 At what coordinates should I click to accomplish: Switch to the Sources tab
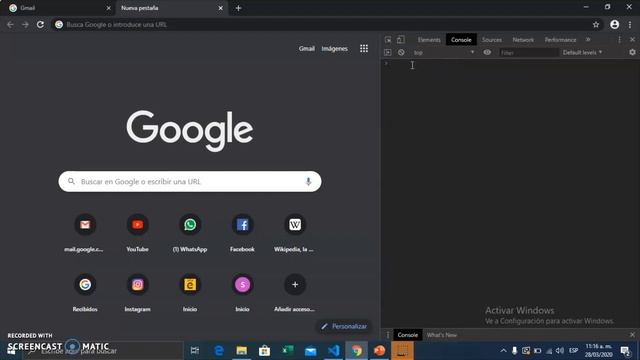point(492,40)
